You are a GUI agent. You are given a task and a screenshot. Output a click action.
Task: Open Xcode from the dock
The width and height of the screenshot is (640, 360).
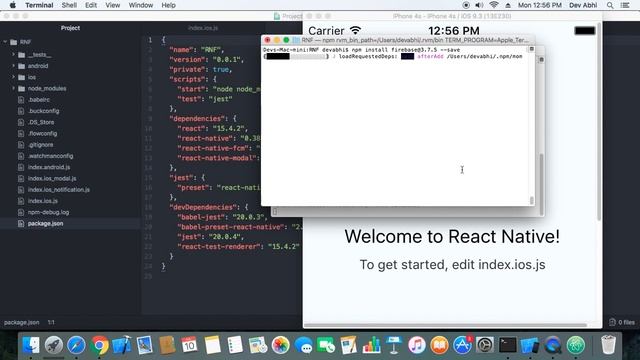122,345
